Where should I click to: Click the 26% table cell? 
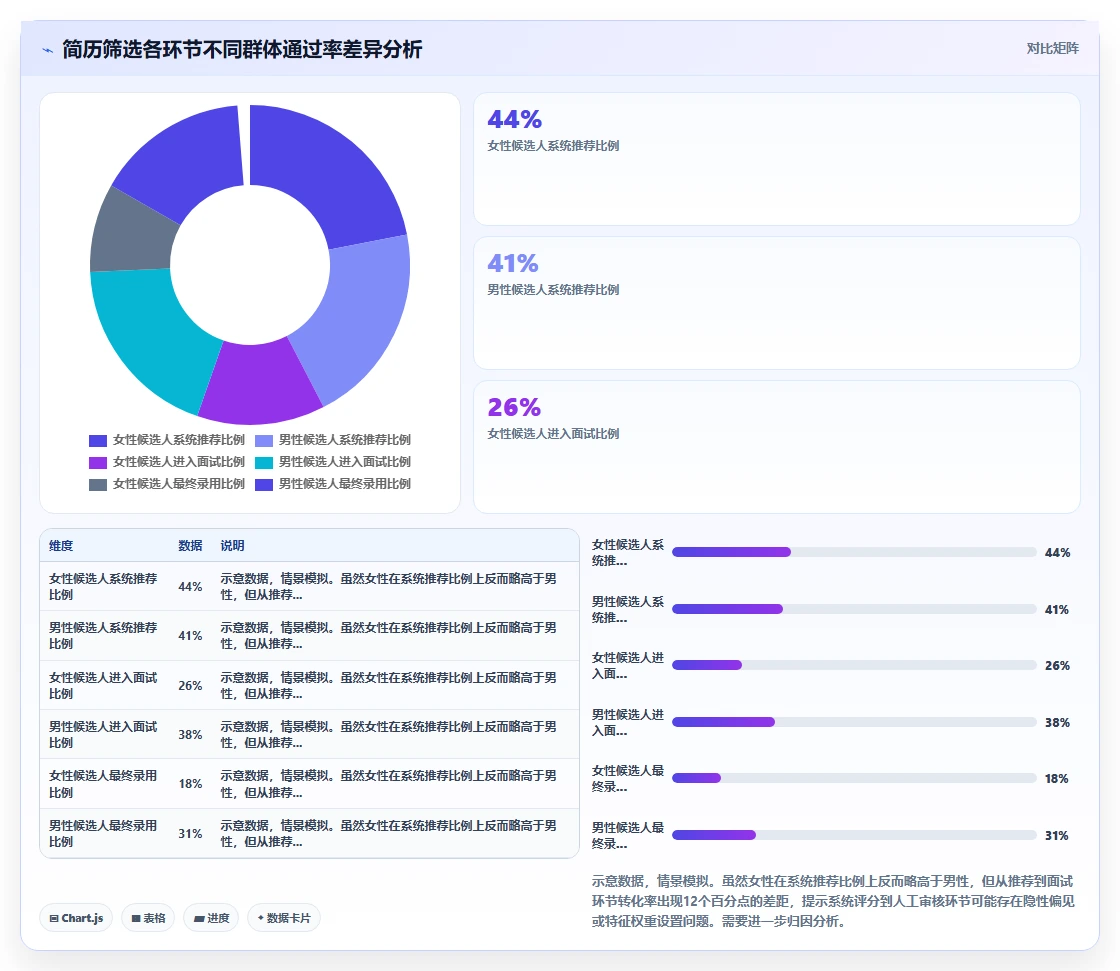click(x=190, y=686)
